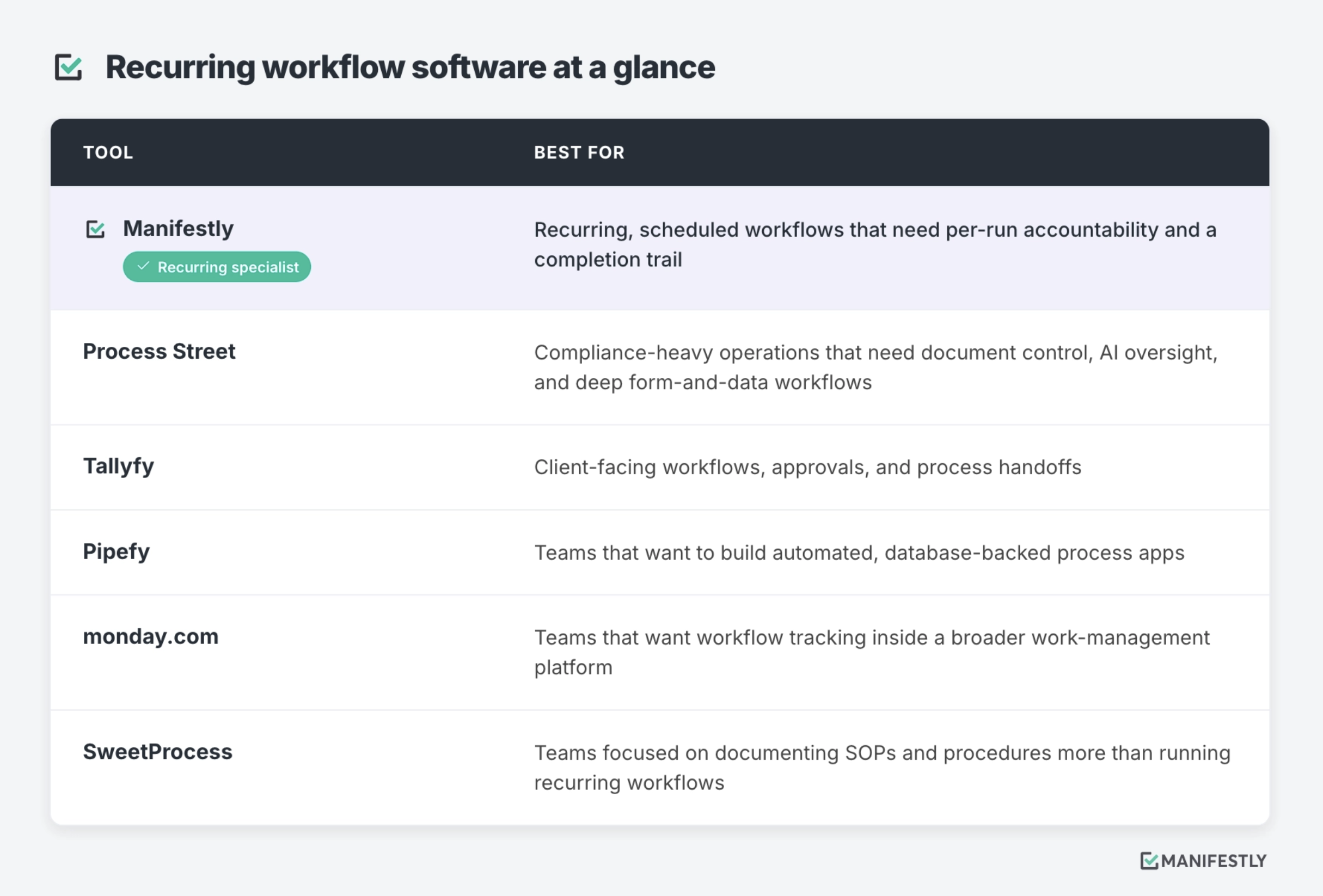Click the TOOL column header

point(108,152)
